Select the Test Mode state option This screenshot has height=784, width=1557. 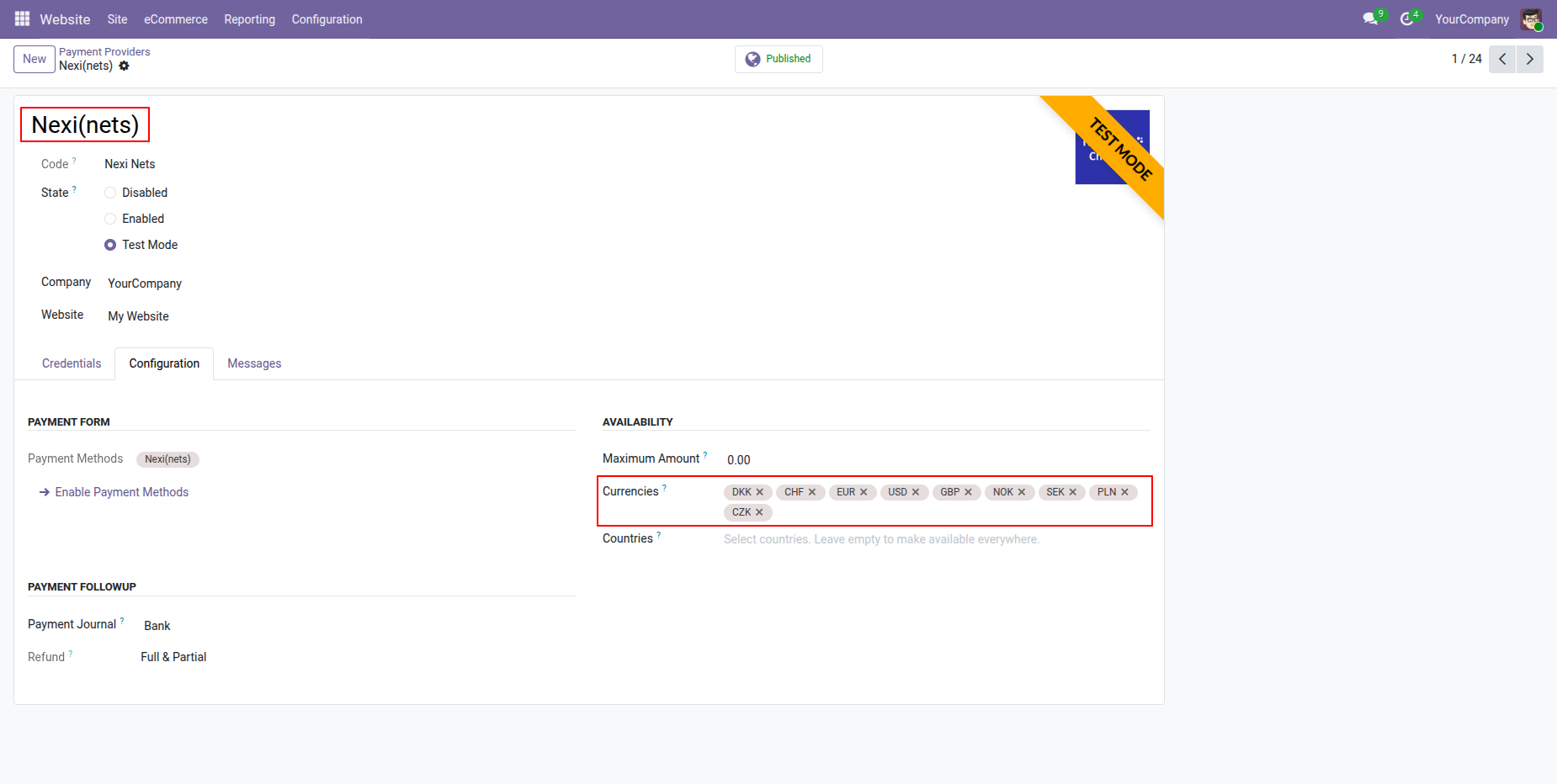click(x=110, y=245)
